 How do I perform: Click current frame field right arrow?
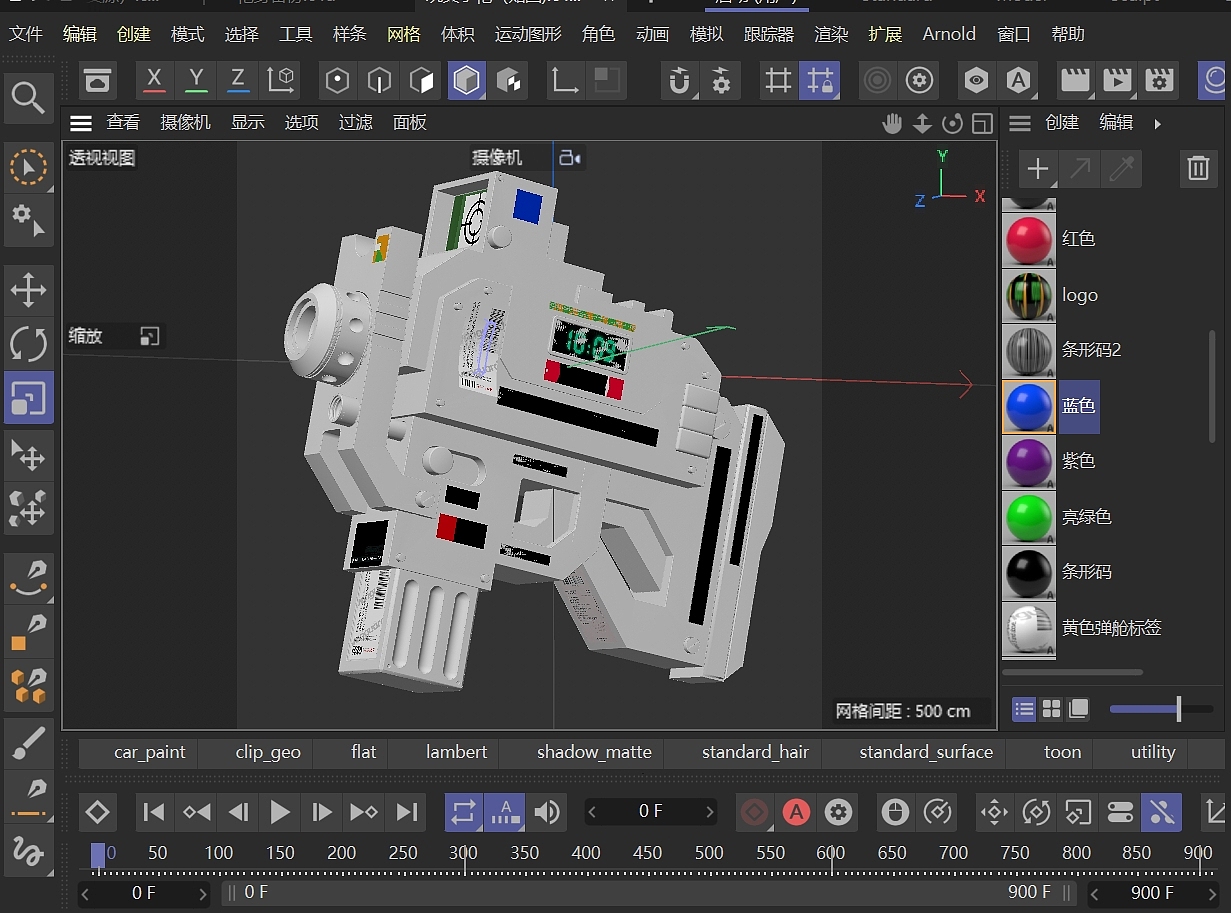[710, 812]
